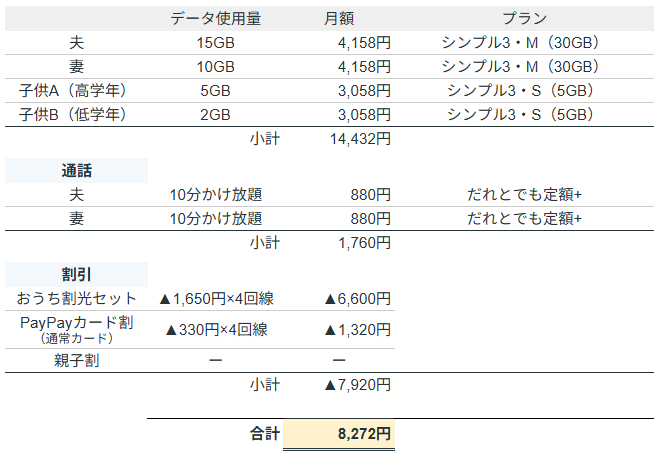Select the おうち割光セット label
The height and width of the screenshot is (454, 664).
pyautogui.click(x=77, y=299)
